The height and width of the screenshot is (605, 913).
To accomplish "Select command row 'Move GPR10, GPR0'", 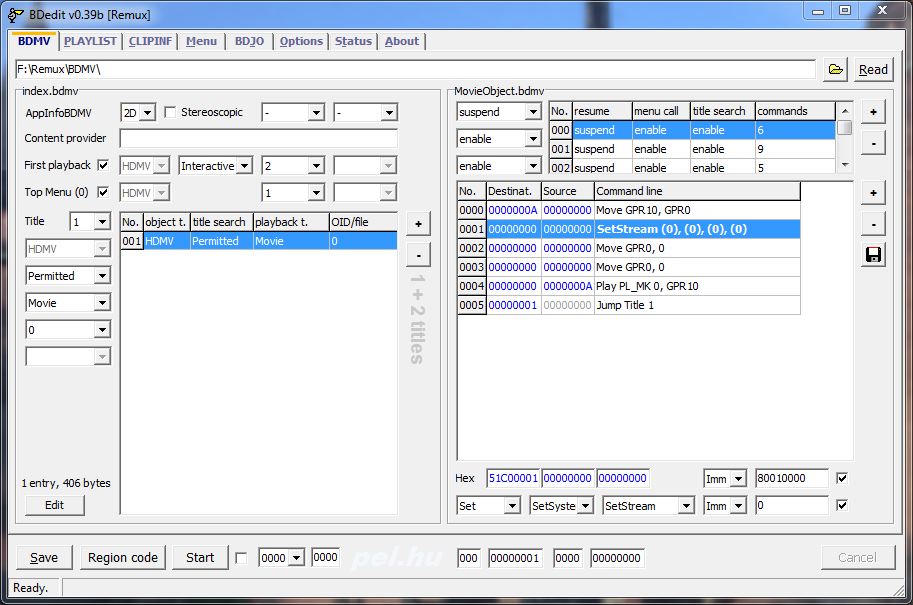I will pos(629,210).
